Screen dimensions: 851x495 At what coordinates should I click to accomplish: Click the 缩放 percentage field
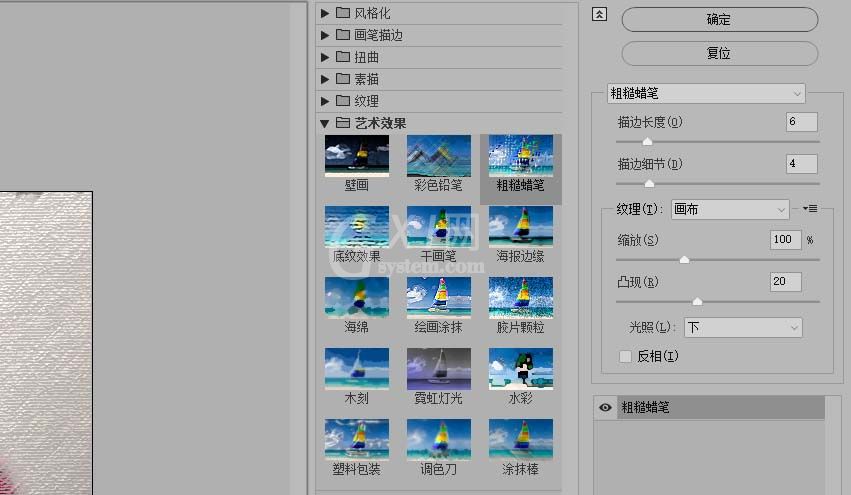click(785, 239)
